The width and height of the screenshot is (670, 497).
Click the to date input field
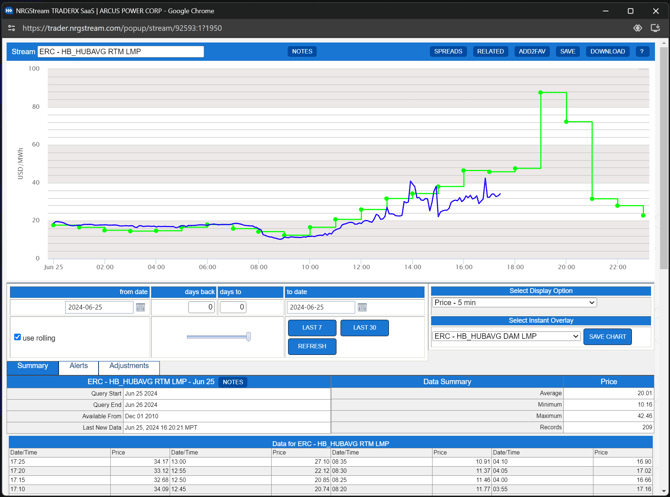pyautogui.click(x=320, y=307)
